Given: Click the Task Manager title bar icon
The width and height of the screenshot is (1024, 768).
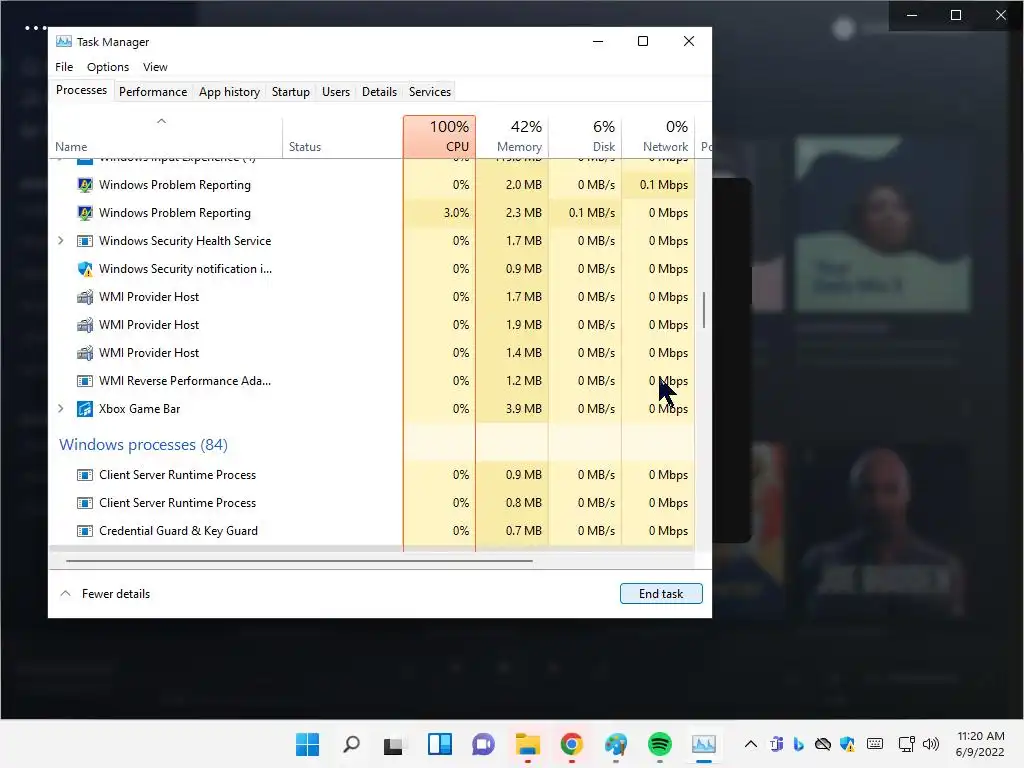Looking at the screenshot, I should [63, 42].
